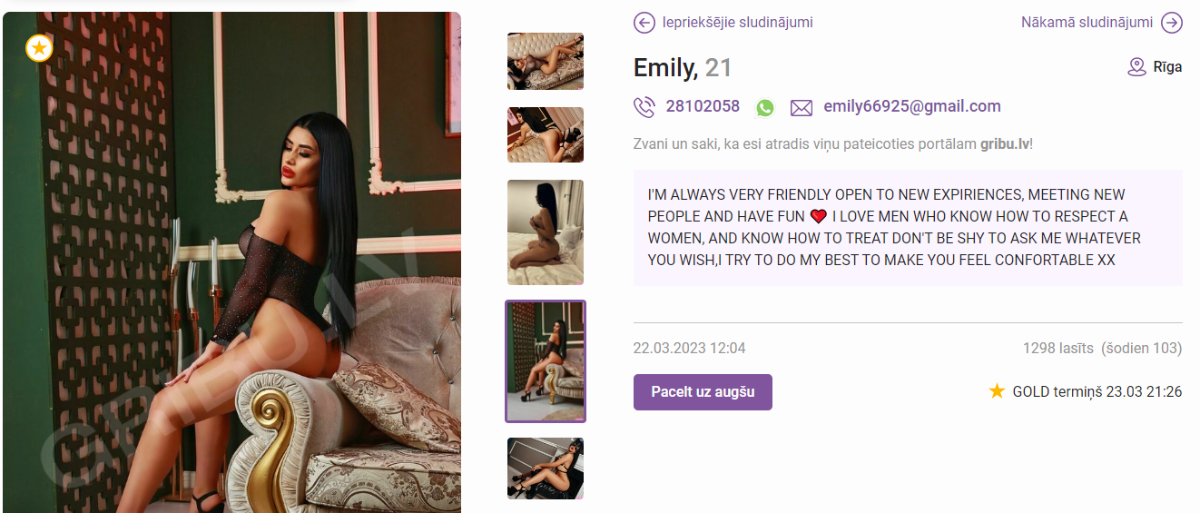Click the gold star badge on main photo
Screen dimensions: 1200x513
click(x=38, y=47)
